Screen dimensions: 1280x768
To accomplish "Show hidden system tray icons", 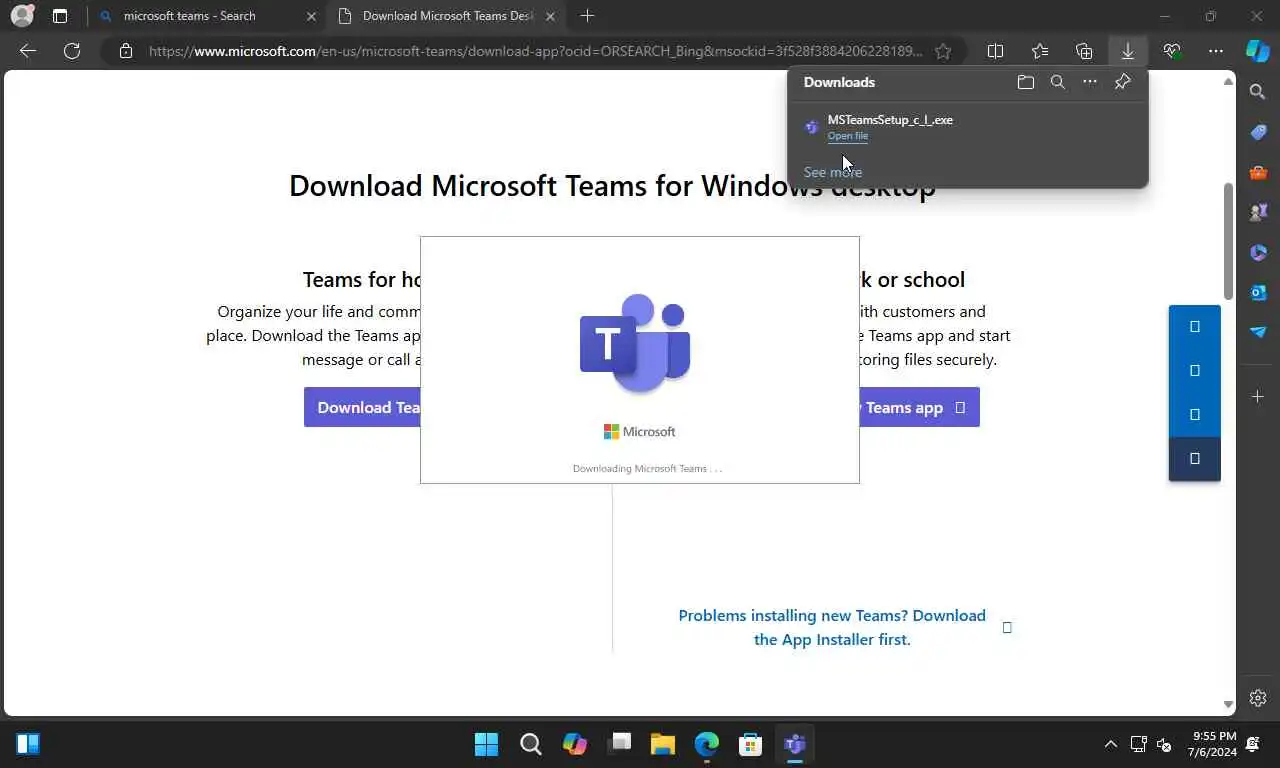I will [x=1110, y=744].
